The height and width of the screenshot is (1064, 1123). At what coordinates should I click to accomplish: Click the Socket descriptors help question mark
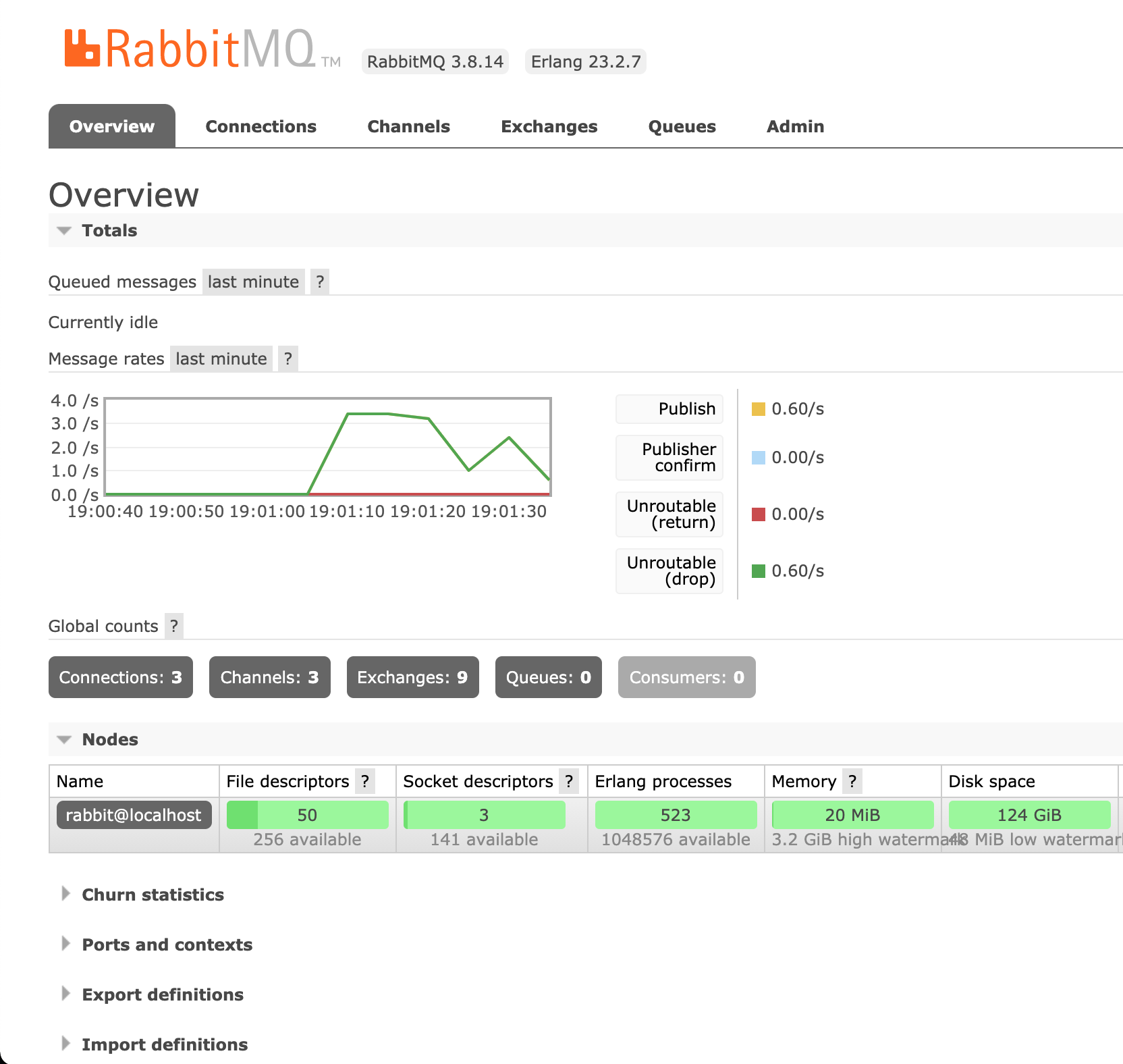point(569,781)
